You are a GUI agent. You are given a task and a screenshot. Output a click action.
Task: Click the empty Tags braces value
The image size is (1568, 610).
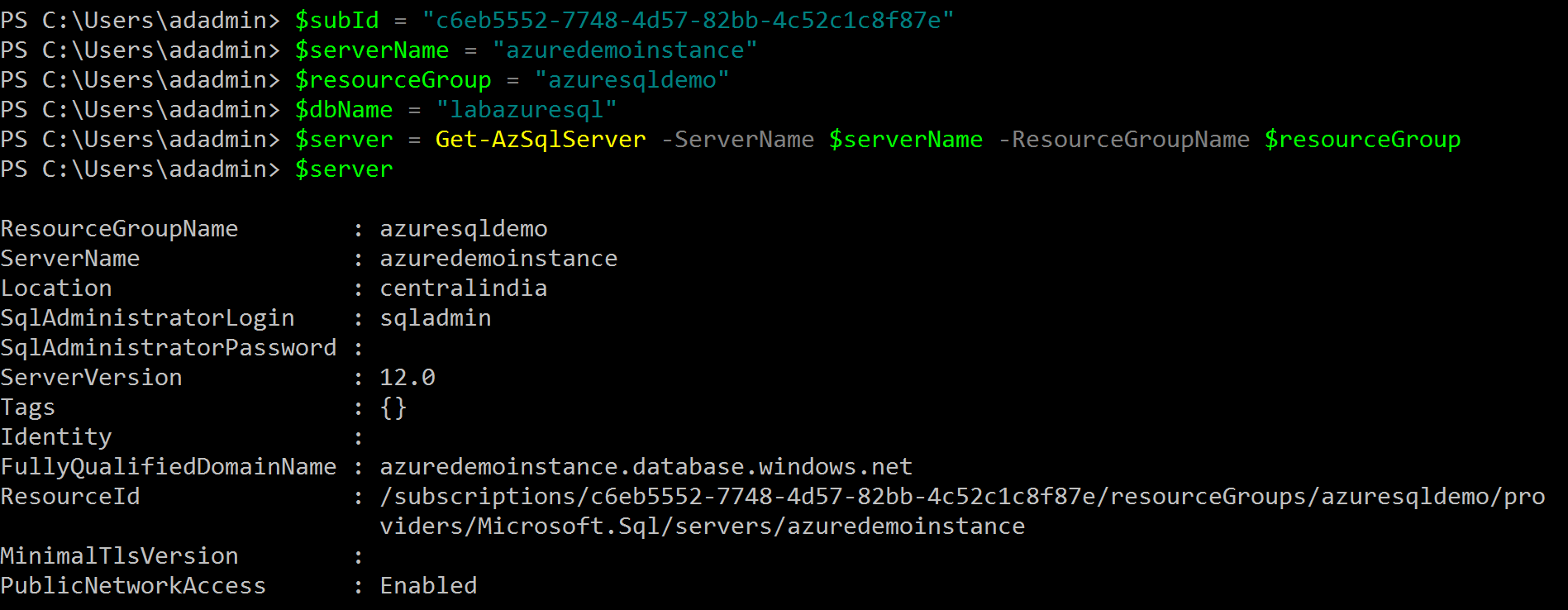click(393, 407)
